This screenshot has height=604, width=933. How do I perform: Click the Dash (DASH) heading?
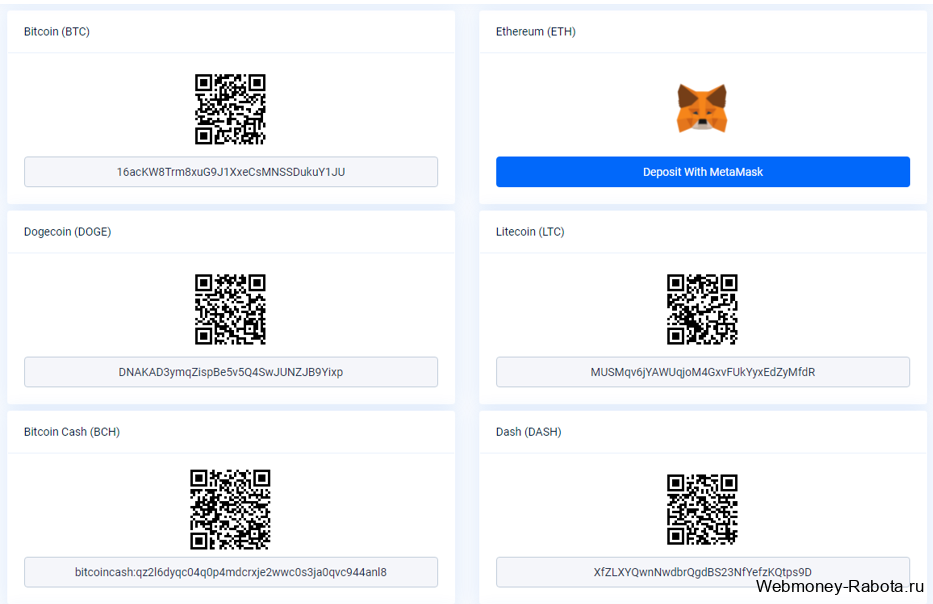(528, 431)
